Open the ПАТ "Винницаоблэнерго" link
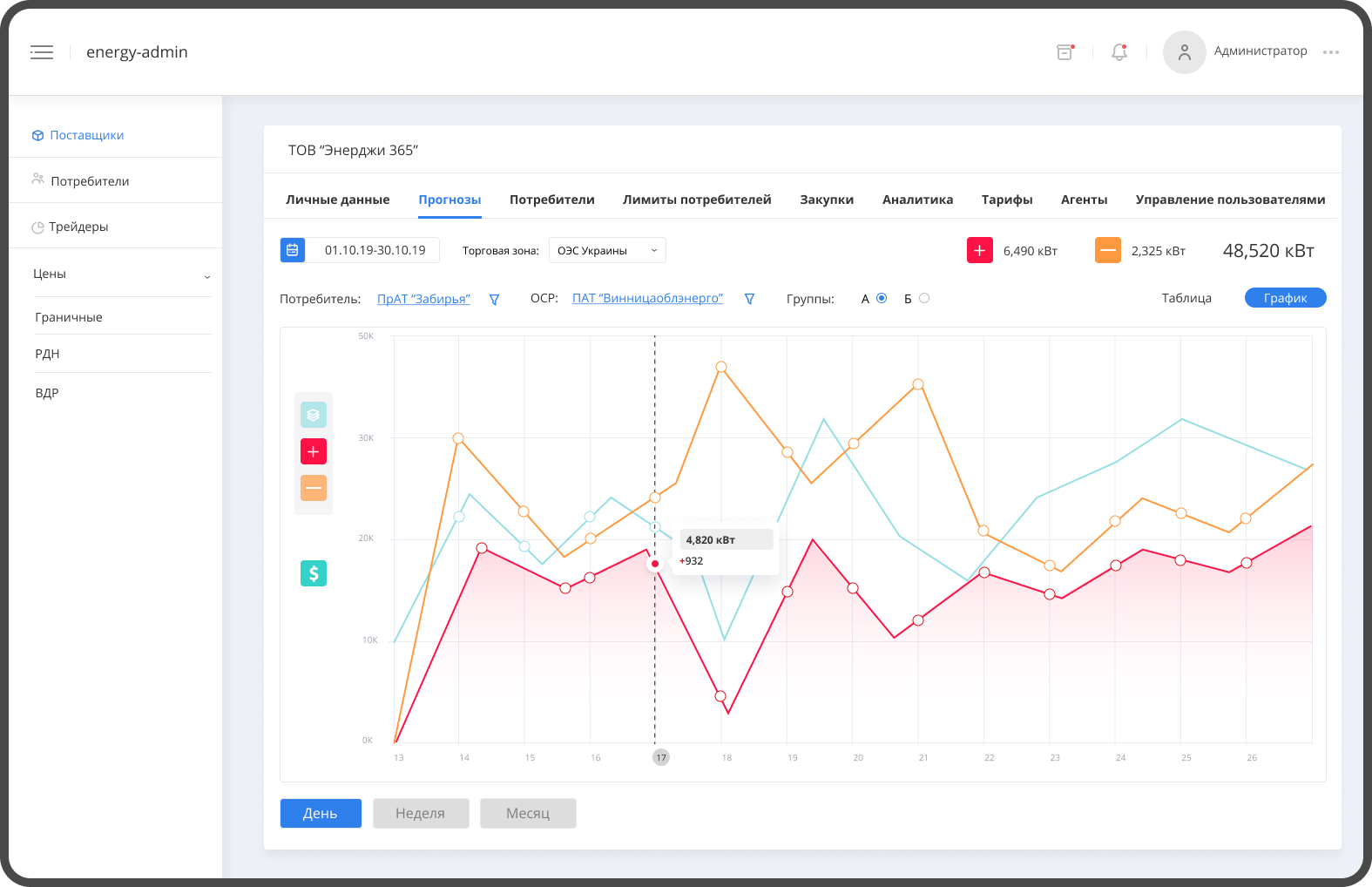Screen dimensions: 1372x887 pos(647,298)
